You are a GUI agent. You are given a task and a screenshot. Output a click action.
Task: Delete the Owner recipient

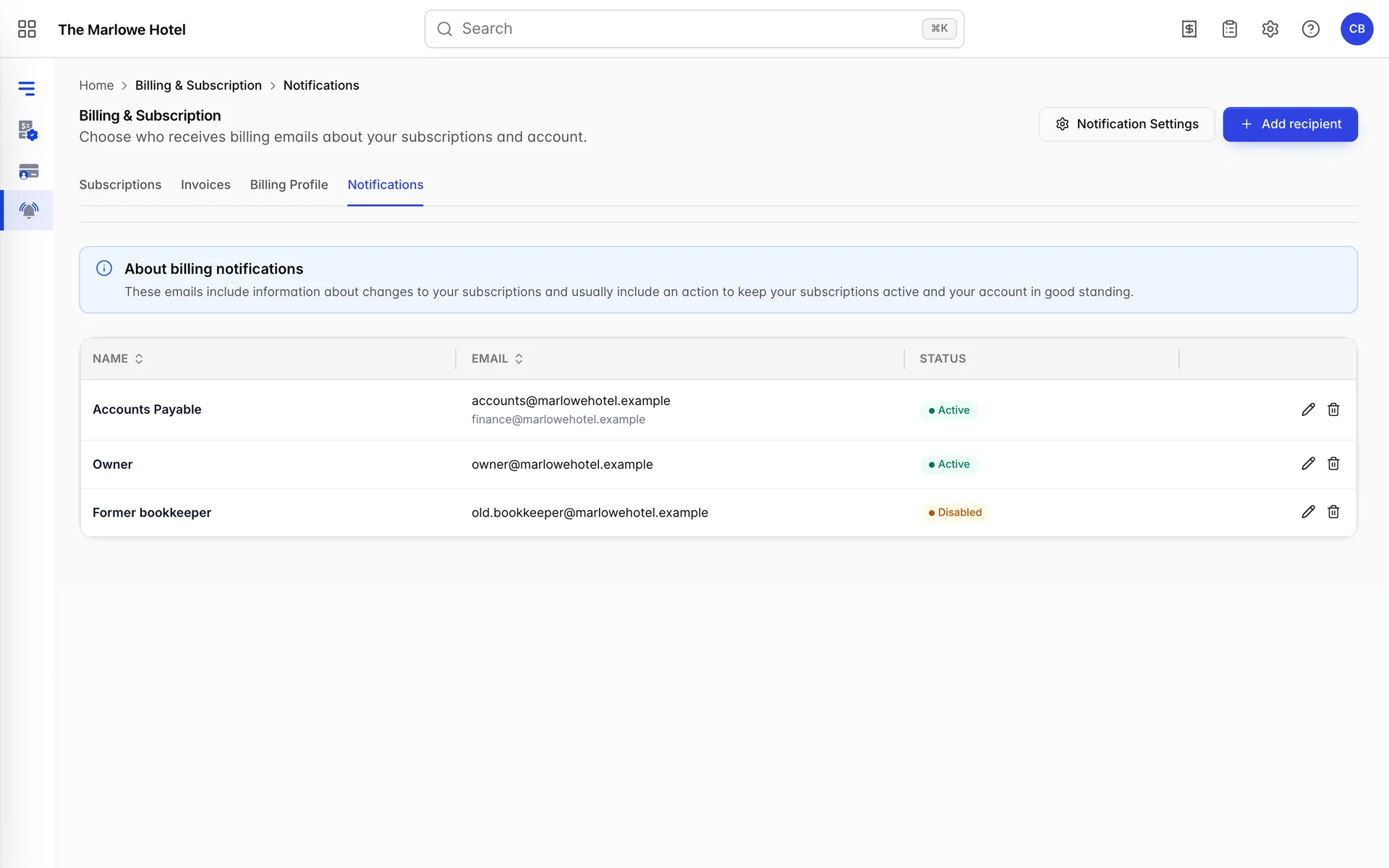pyautogui.click(x=1333, y=464)
